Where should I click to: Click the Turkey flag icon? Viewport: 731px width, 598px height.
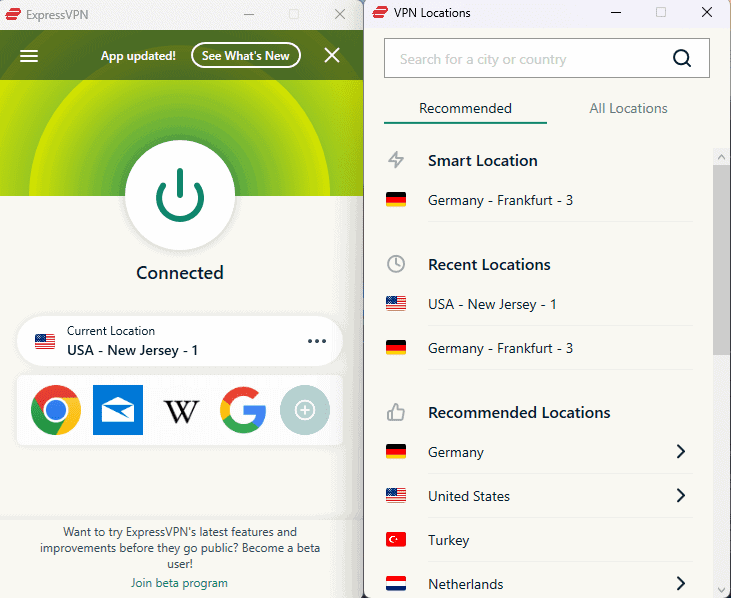pyautogui.click(x=396, y=539)
